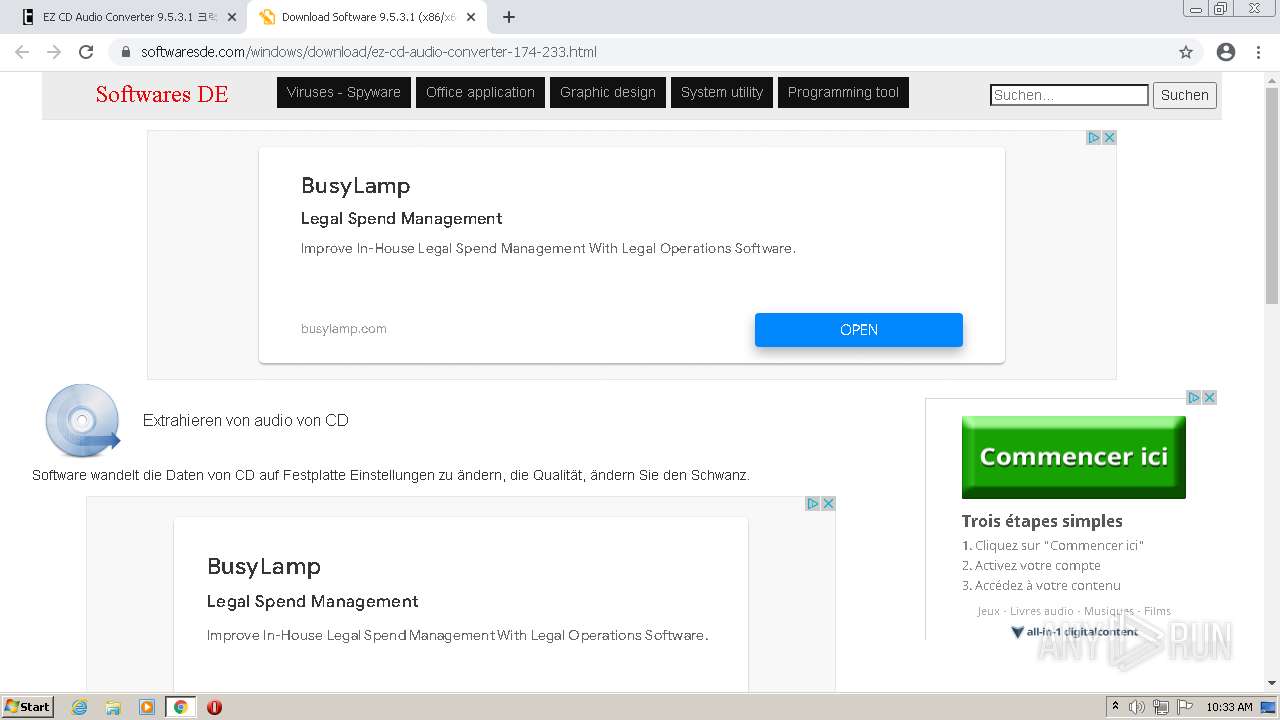Focus the Suchen search field
The image size is (1280, 720).
pyautogui.click(x=1069, y=95)
